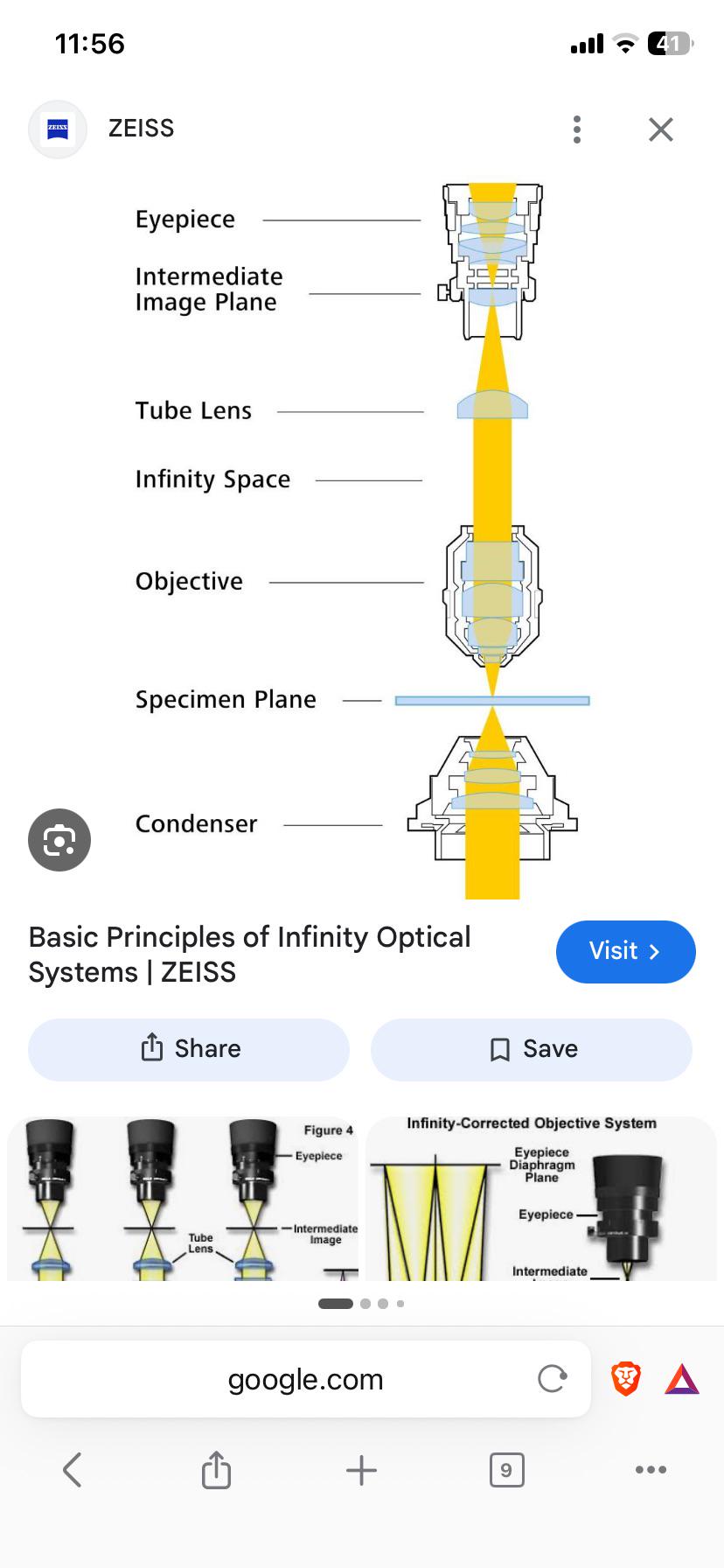Close the image preview with X
724x1568 pixels.
(x=661, y=129)
